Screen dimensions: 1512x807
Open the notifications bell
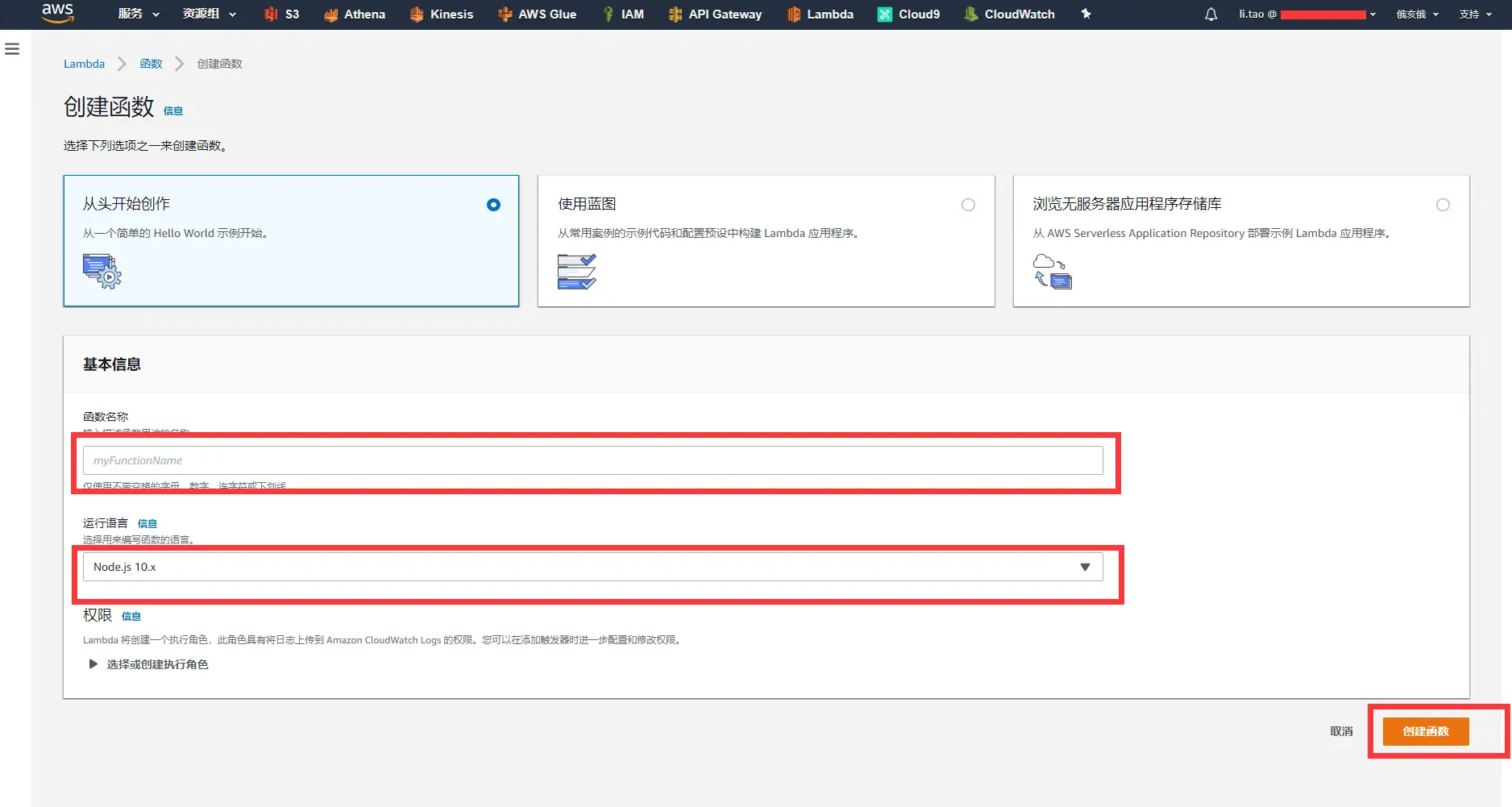pos(1211,15)
